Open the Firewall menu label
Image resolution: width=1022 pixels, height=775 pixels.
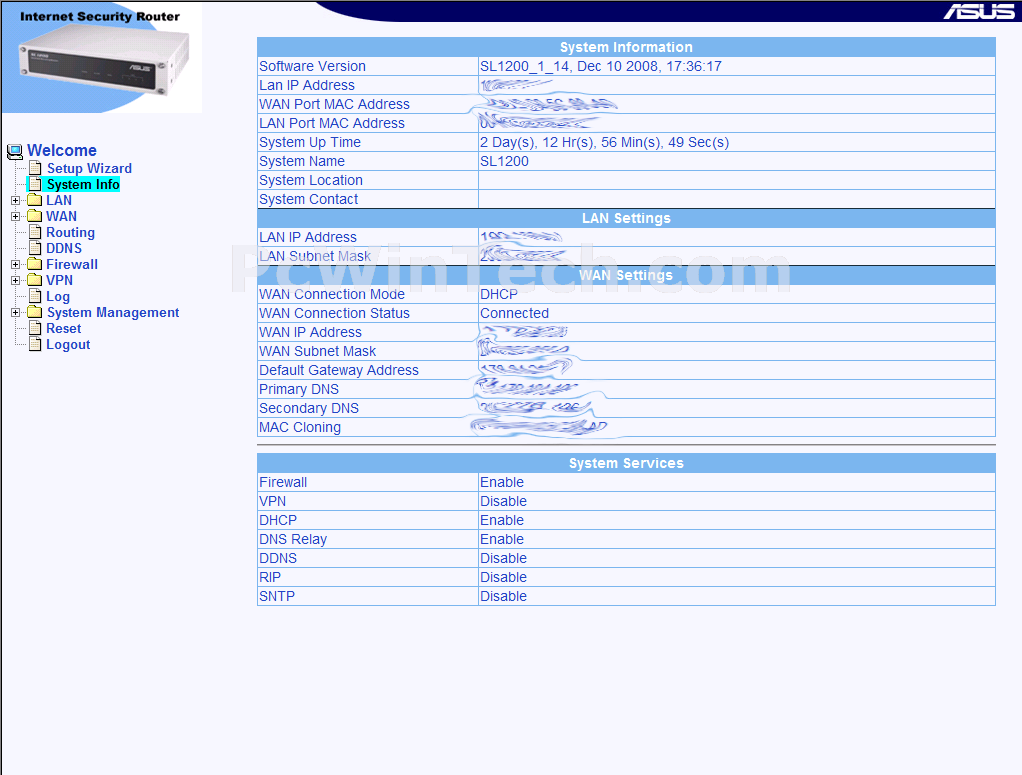click(72, 265)
